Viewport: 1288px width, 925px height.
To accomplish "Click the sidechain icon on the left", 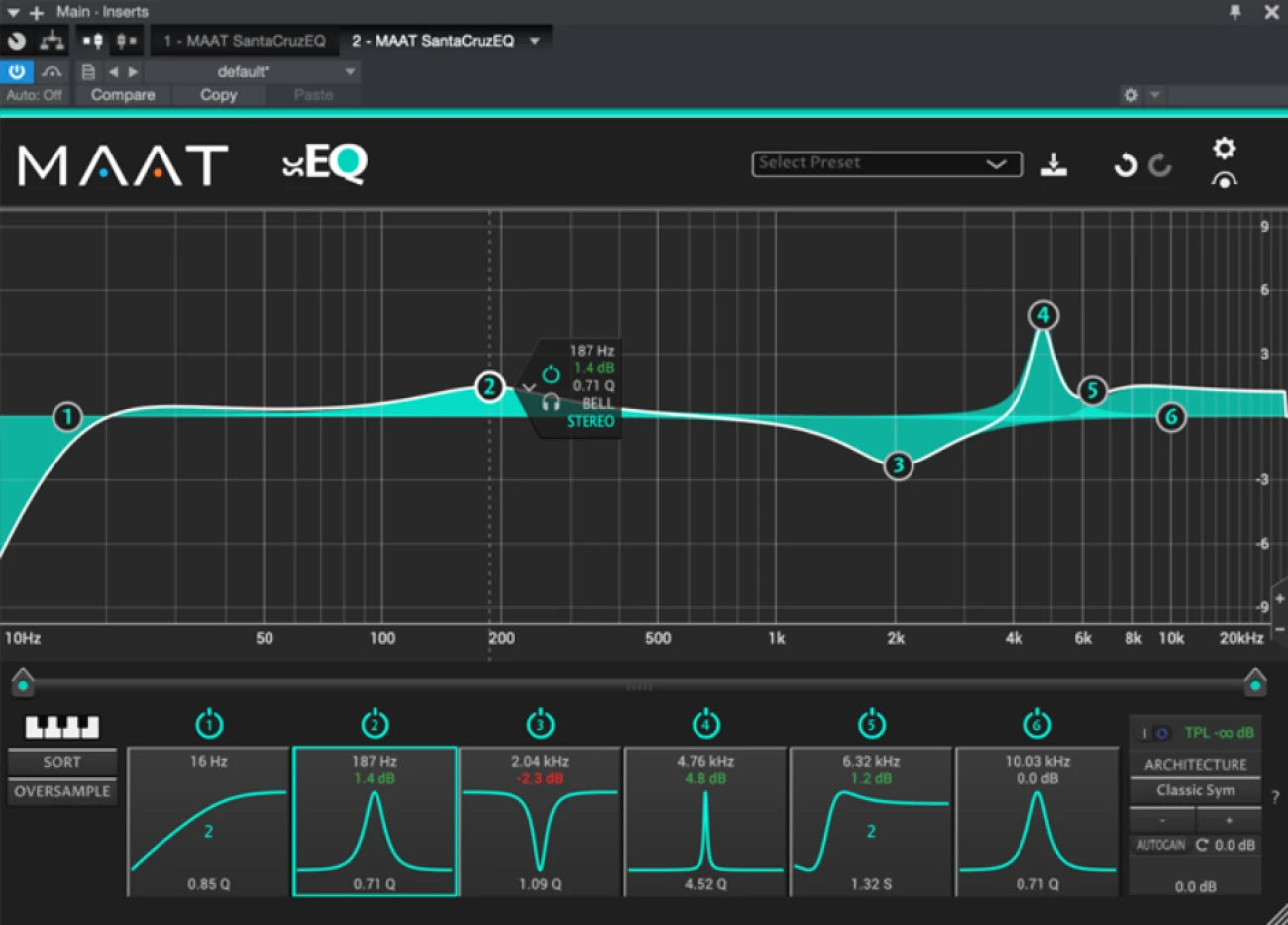I will 93,41.
